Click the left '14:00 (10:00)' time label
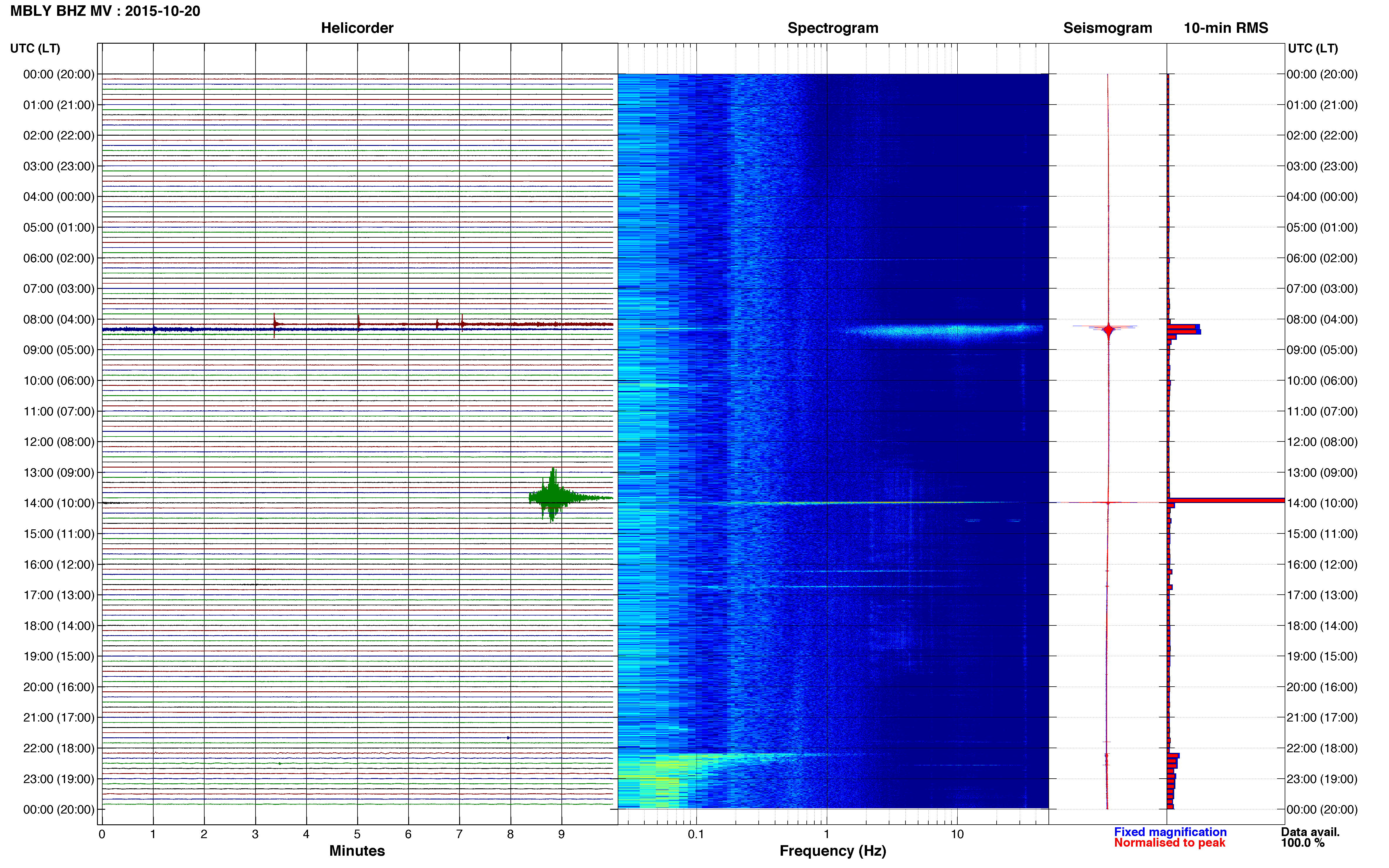 [x=59, y=503]
